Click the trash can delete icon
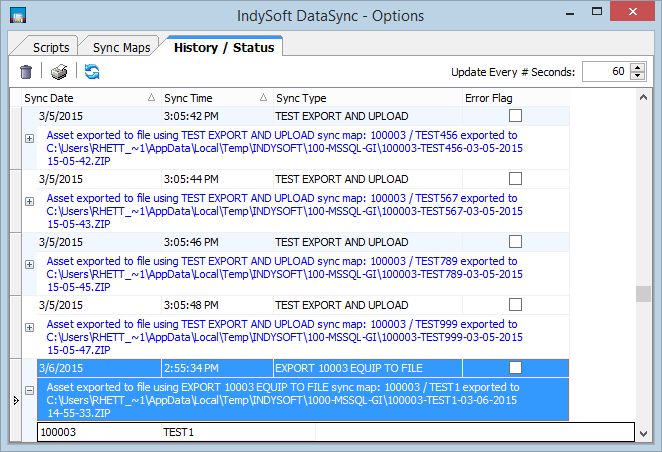This screenshot has width=662, height=452. point(26,72)
